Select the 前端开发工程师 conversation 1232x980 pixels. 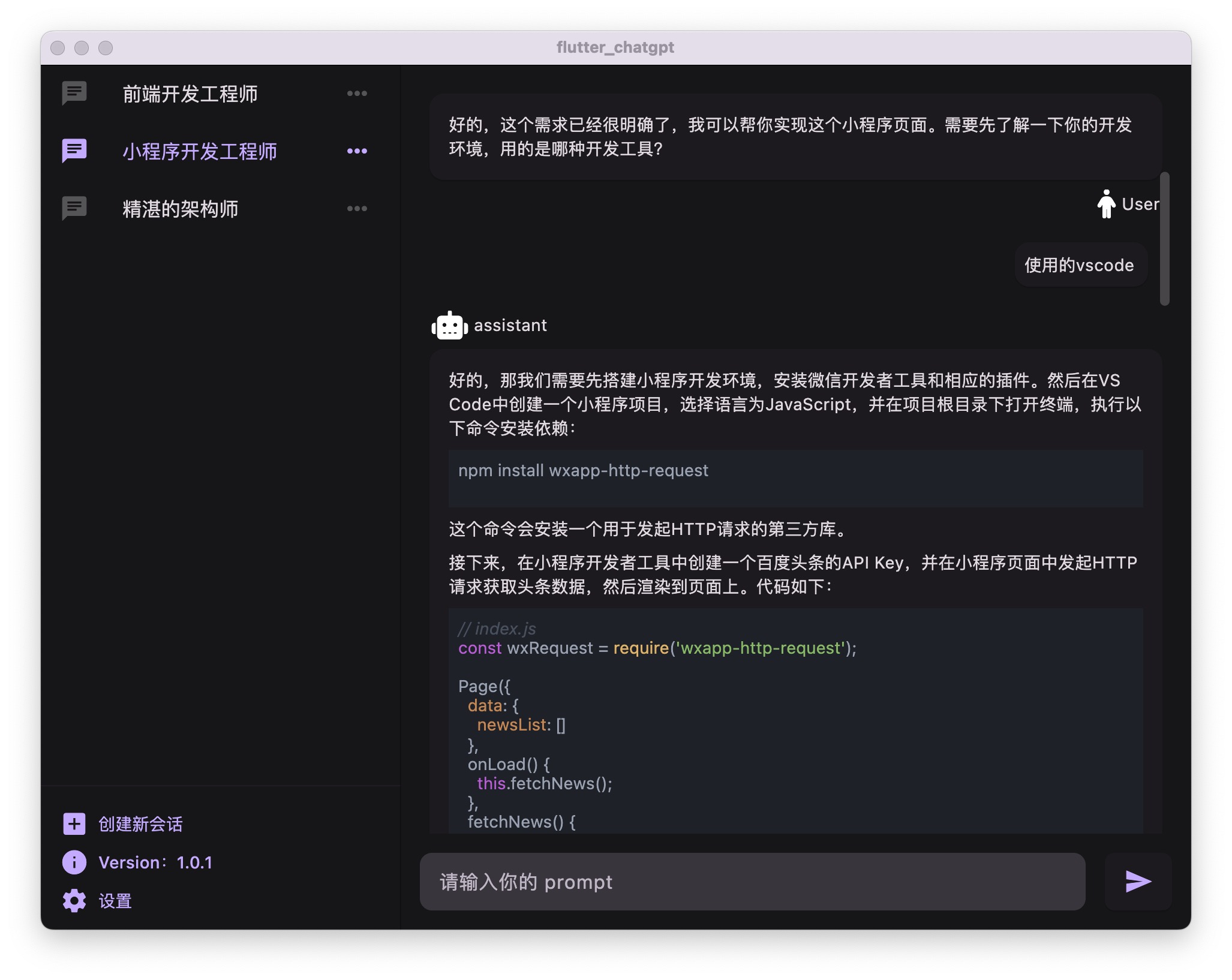point(190,94)
